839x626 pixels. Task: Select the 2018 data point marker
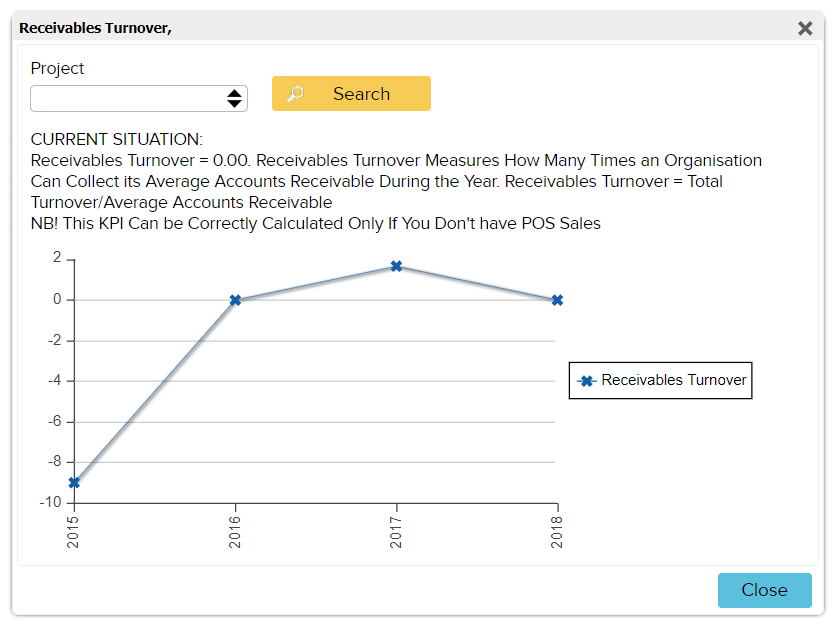(x=557, y=300)
